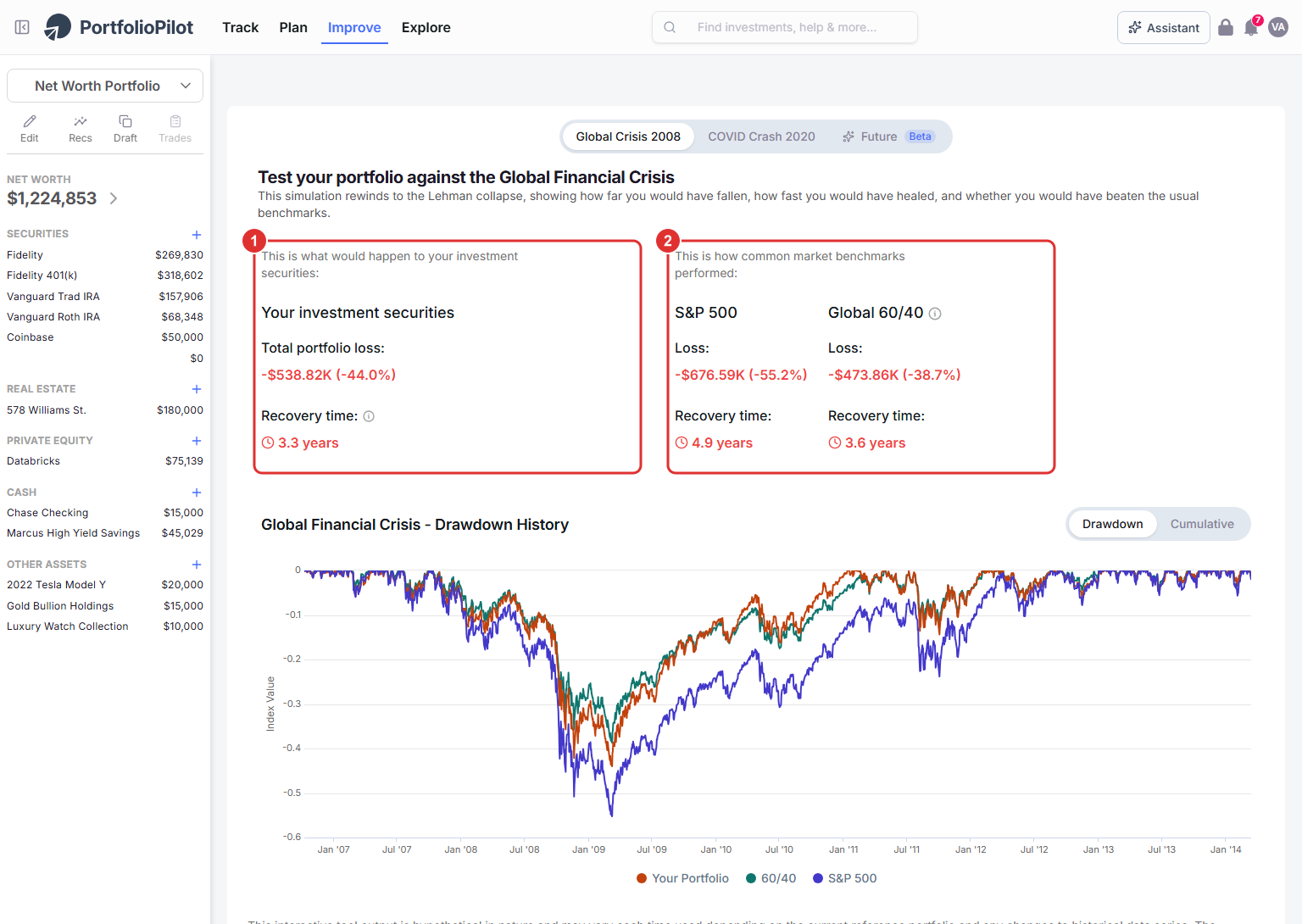Add a new Private Equity holding

click(x=197, y=441)
